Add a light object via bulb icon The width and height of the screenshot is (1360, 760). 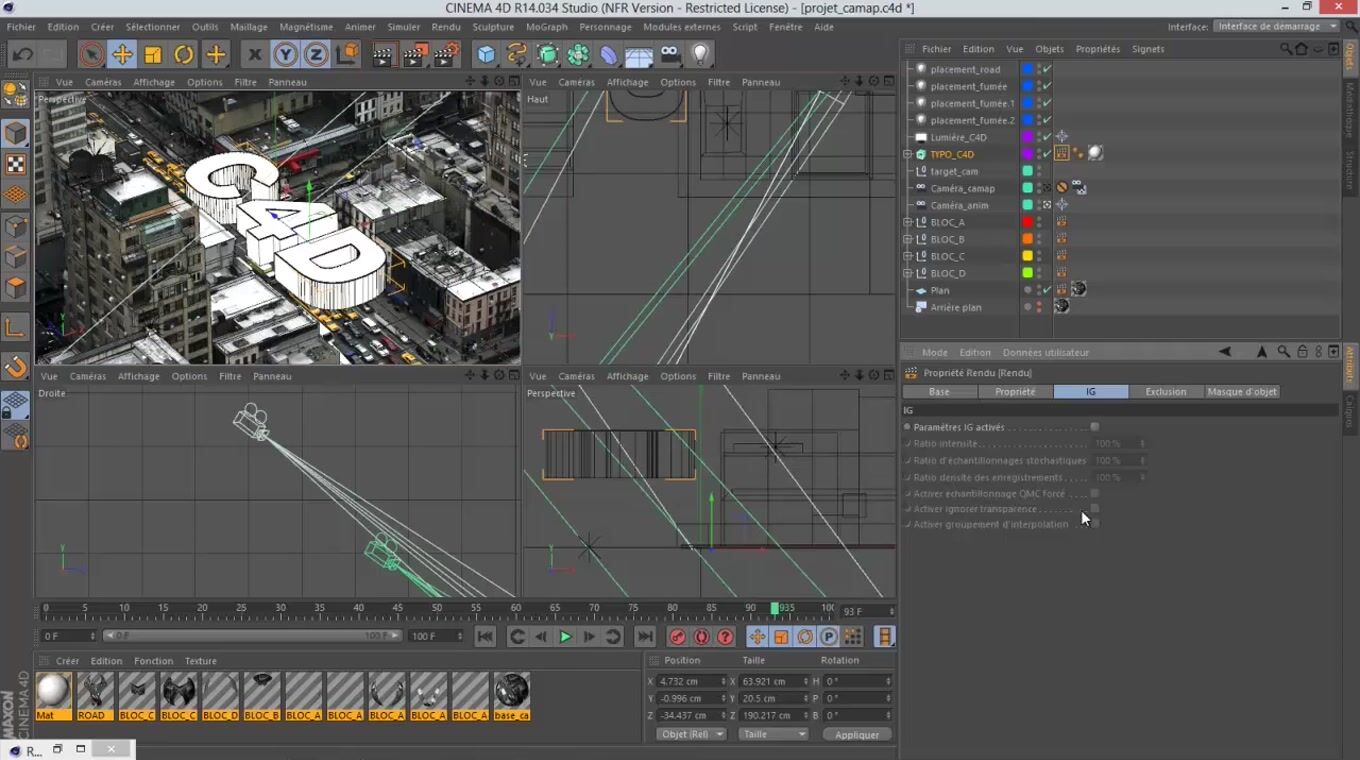click(x=701, y=54)
